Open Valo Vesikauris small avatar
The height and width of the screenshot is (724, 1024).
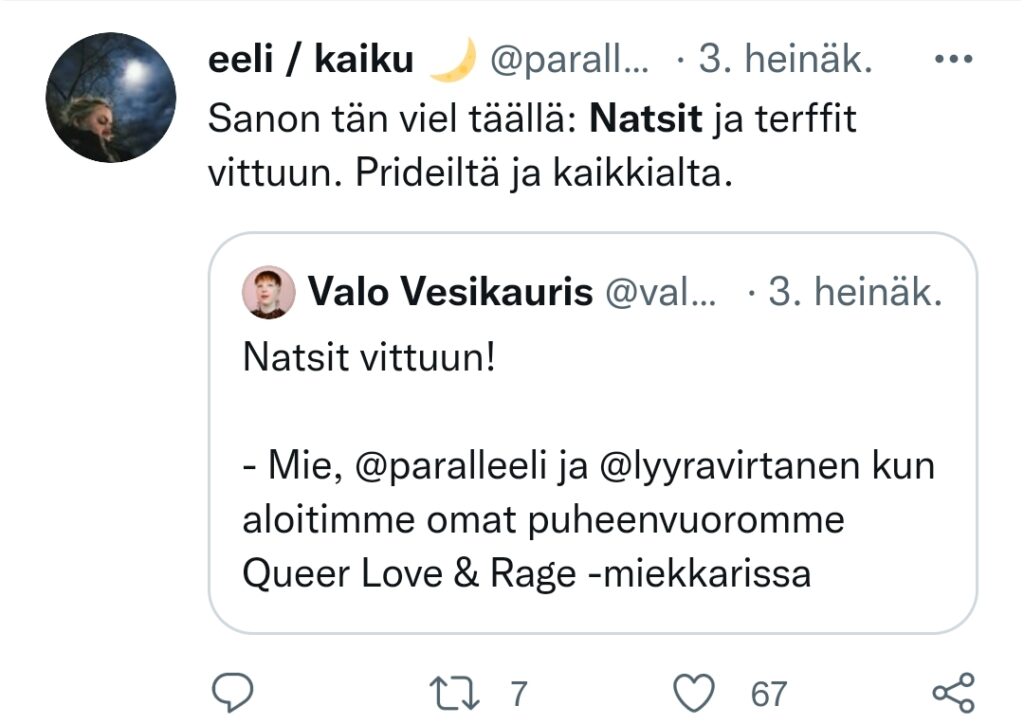point(269,292)
